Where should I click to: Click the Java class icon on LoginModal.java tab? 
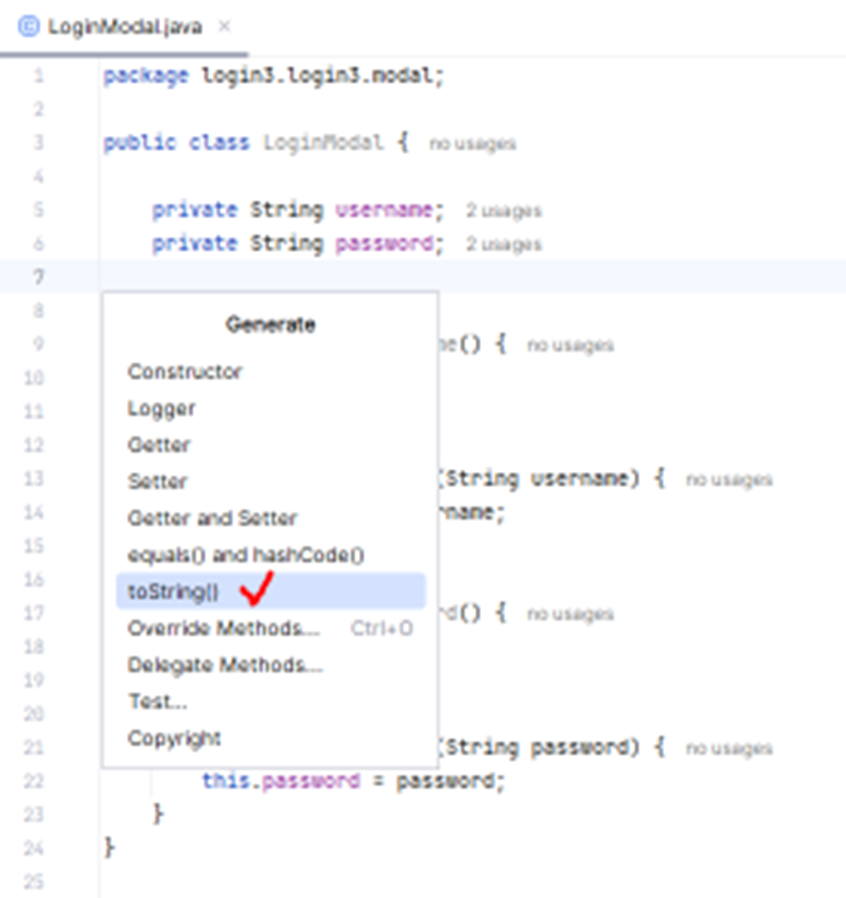(29, 26)
